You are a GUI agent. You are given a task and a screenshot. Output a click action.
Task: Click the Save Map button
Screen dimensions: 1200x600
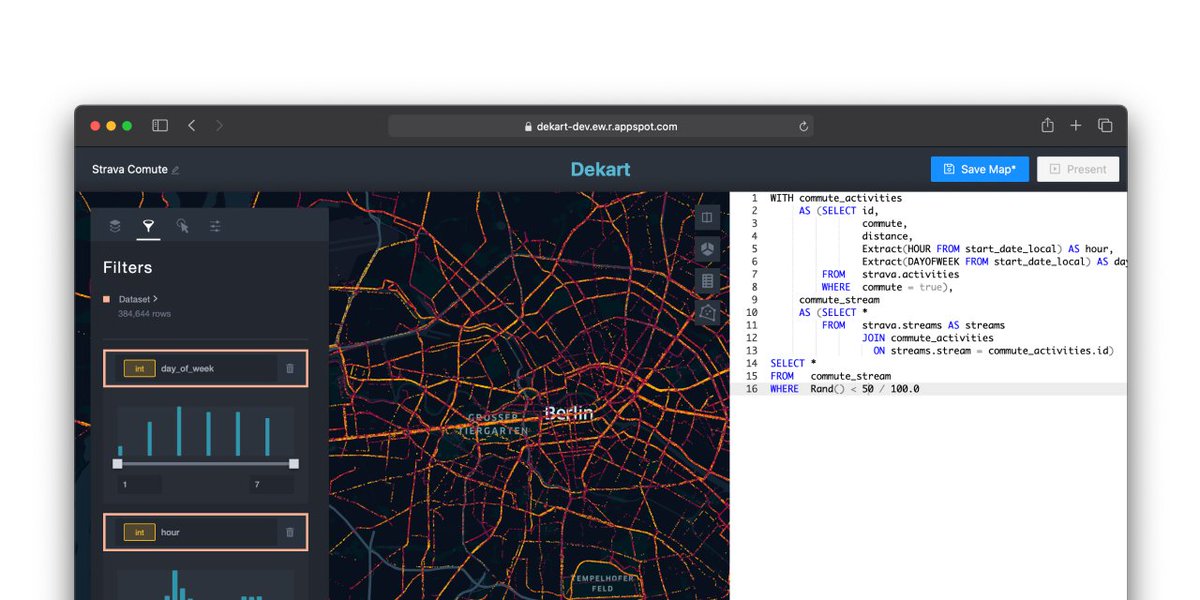[x=980, y=169]
